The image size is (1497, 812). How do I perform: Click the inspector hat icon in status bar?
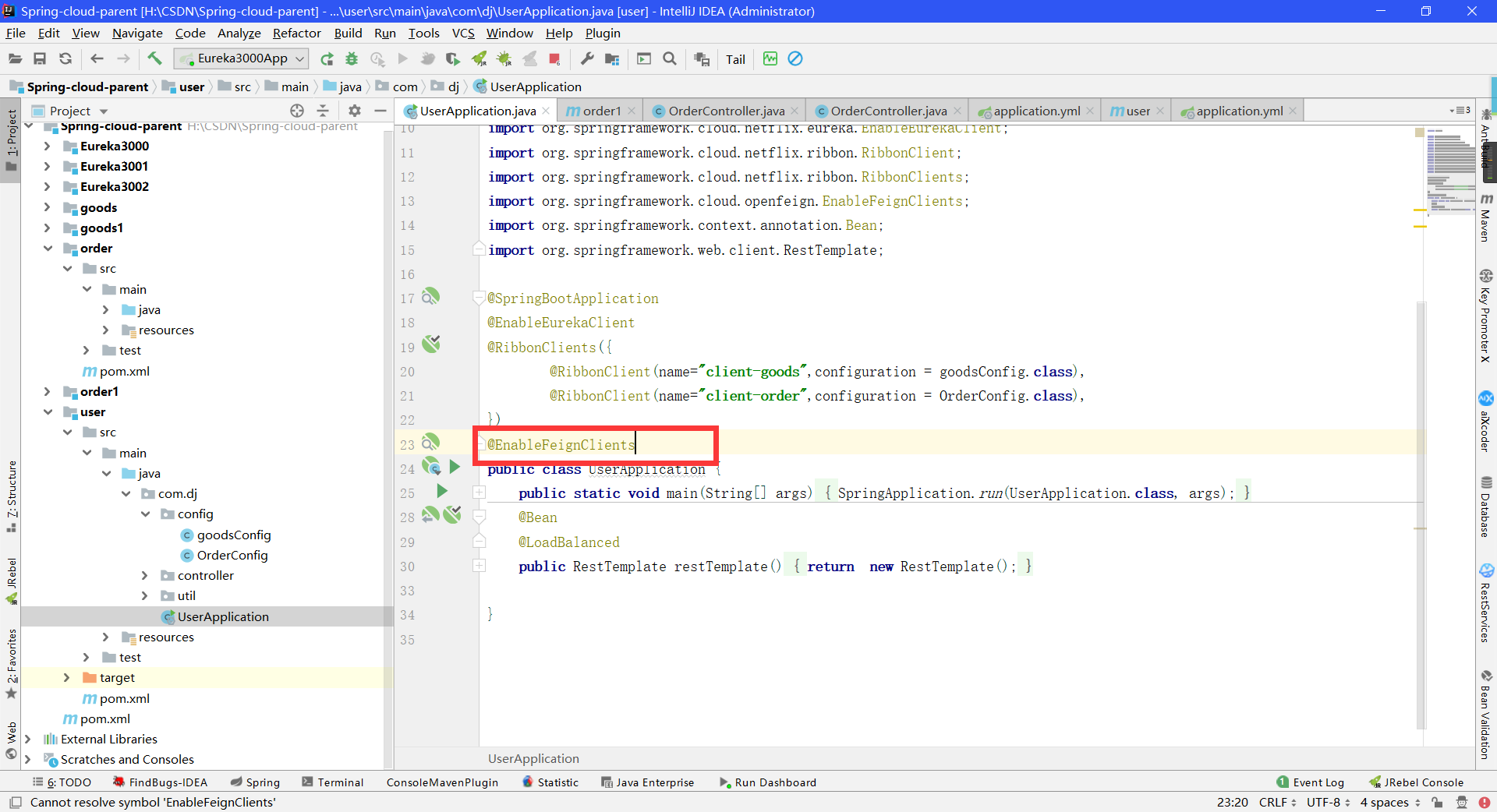pyautogui.click(x=1461, y=802)
